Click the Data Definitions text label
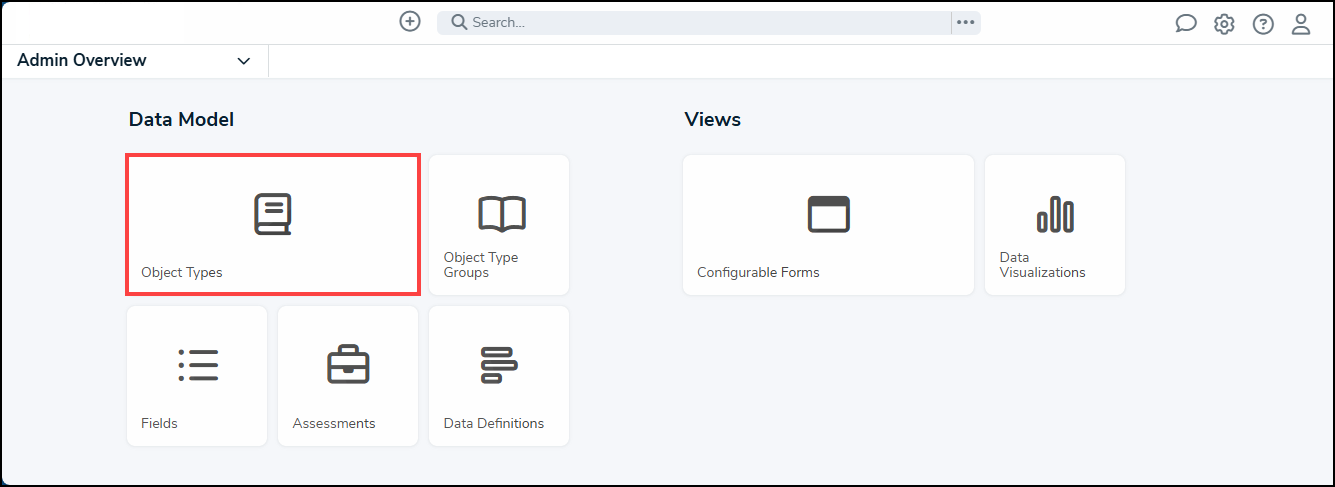Viewport: 1335px width, 487px height. tap(494, 423)
